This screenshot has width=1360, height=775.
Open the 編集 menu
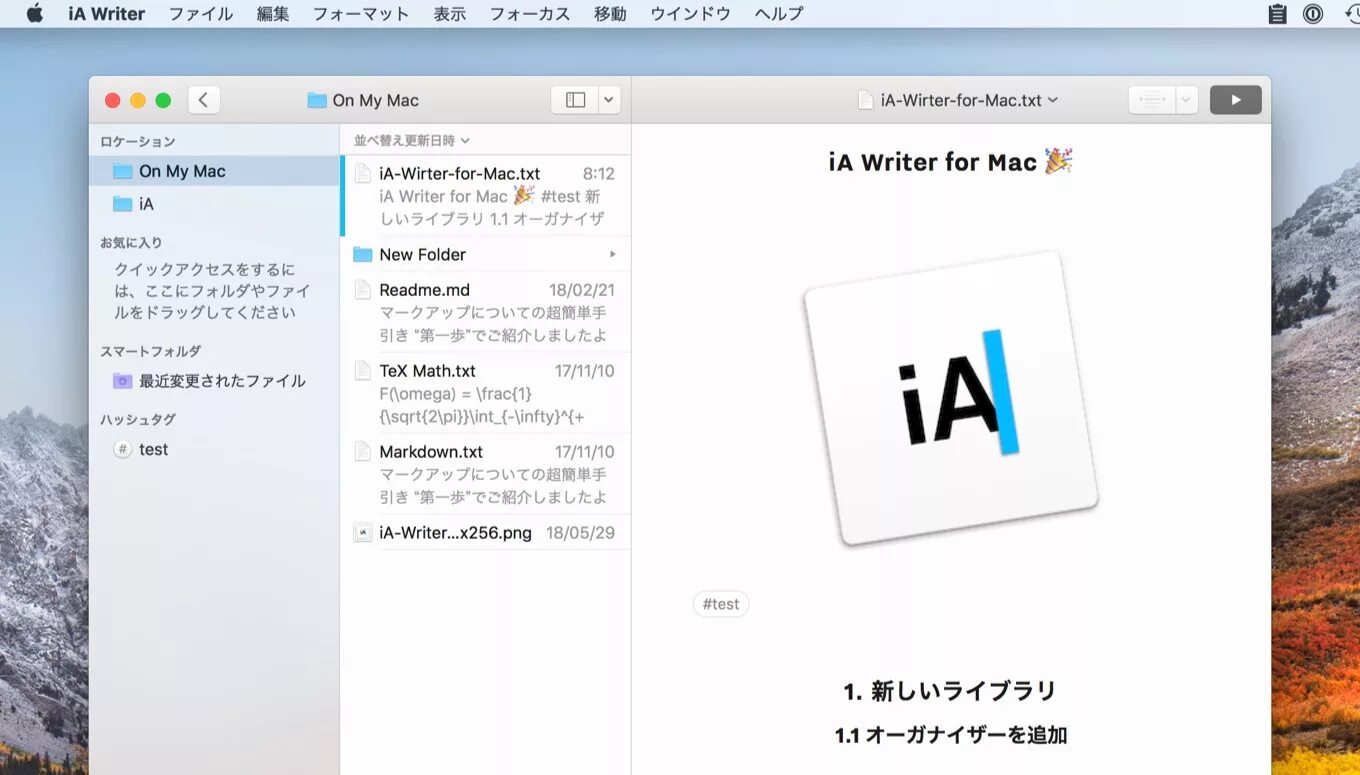pyautogui.click(x=272, y=14)
